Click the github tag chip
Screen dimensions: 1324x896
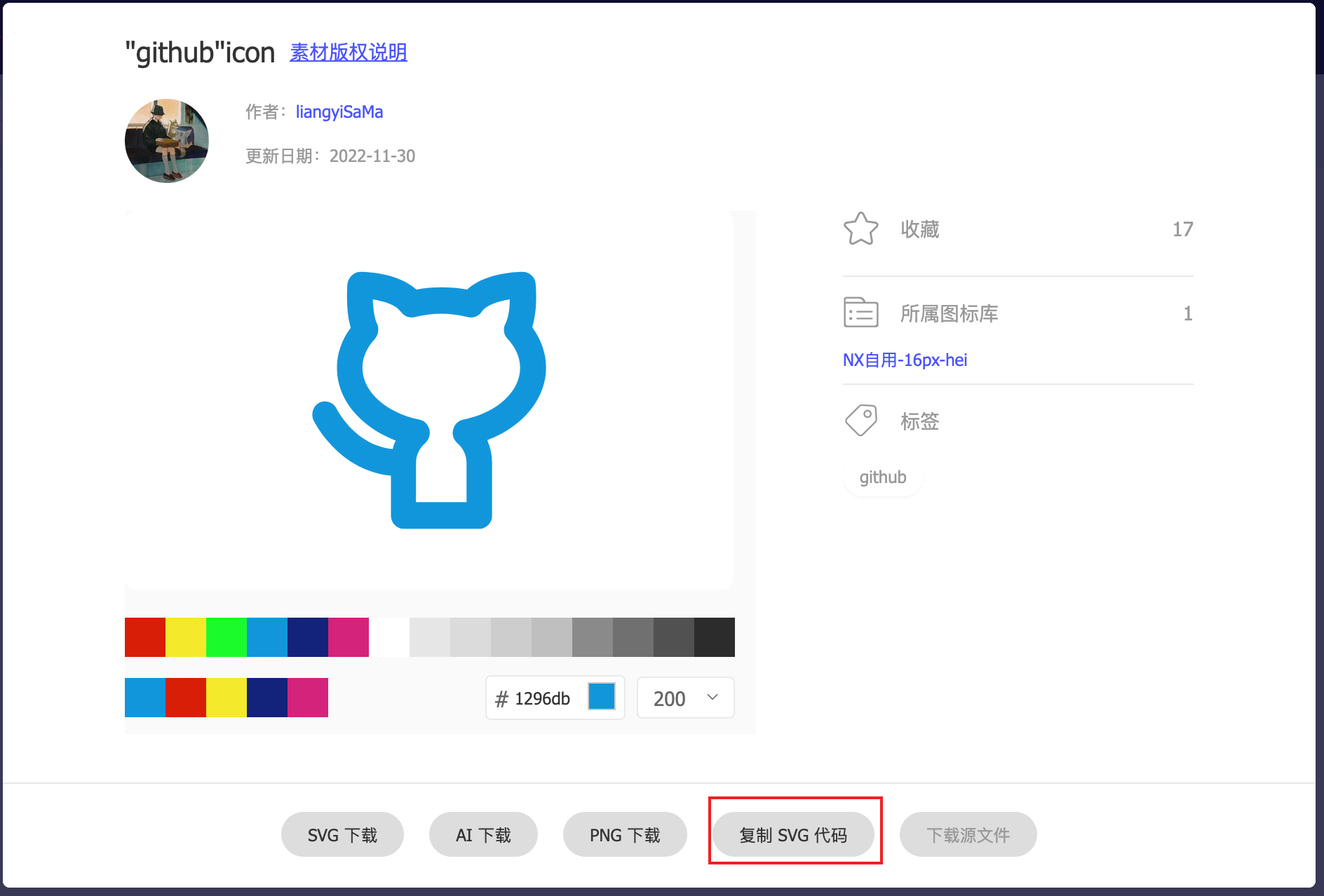tap(883, 477)
